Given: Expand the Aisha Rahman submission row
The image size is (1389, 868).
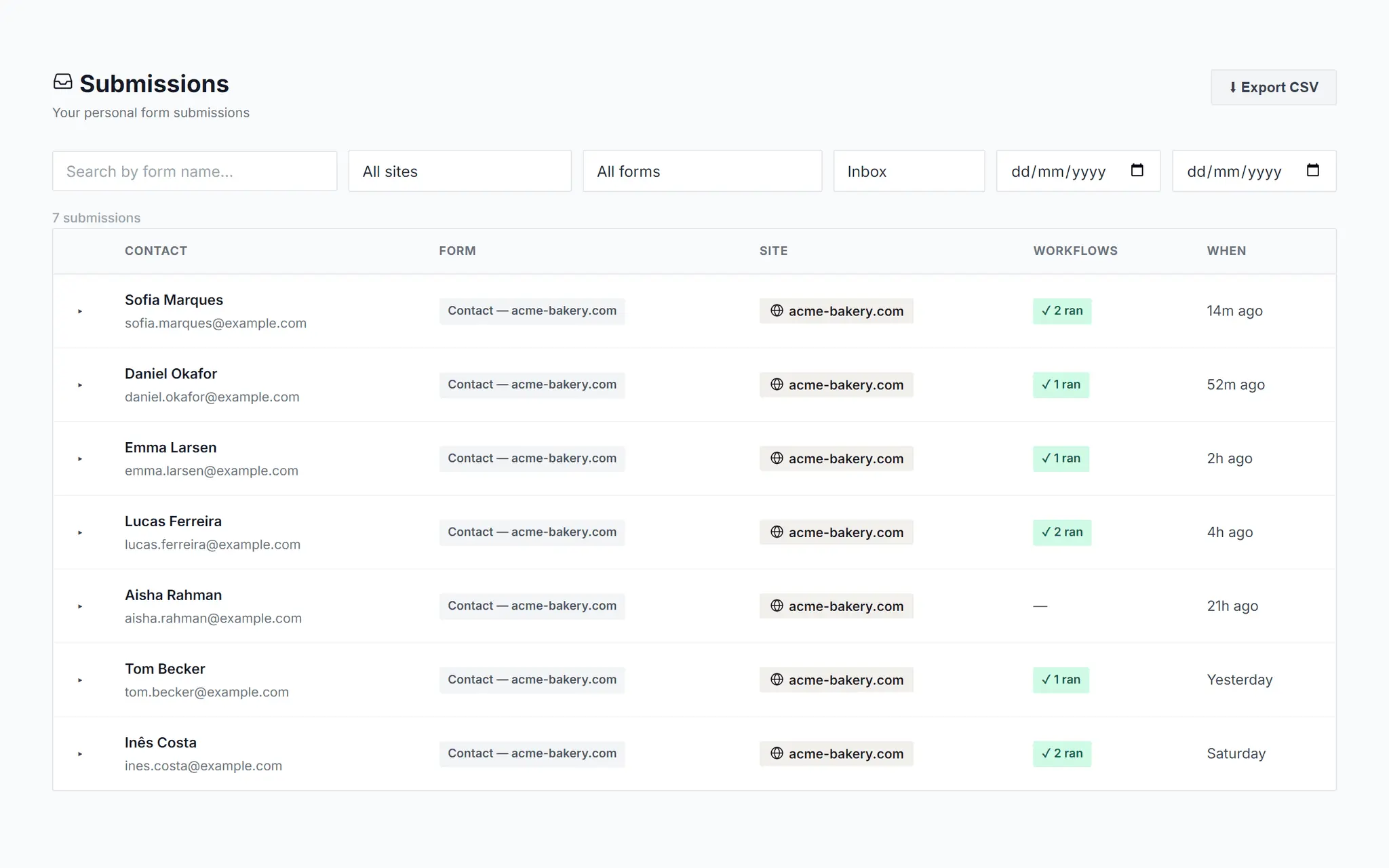Looking at the screenshot, I should click(80, 606).
